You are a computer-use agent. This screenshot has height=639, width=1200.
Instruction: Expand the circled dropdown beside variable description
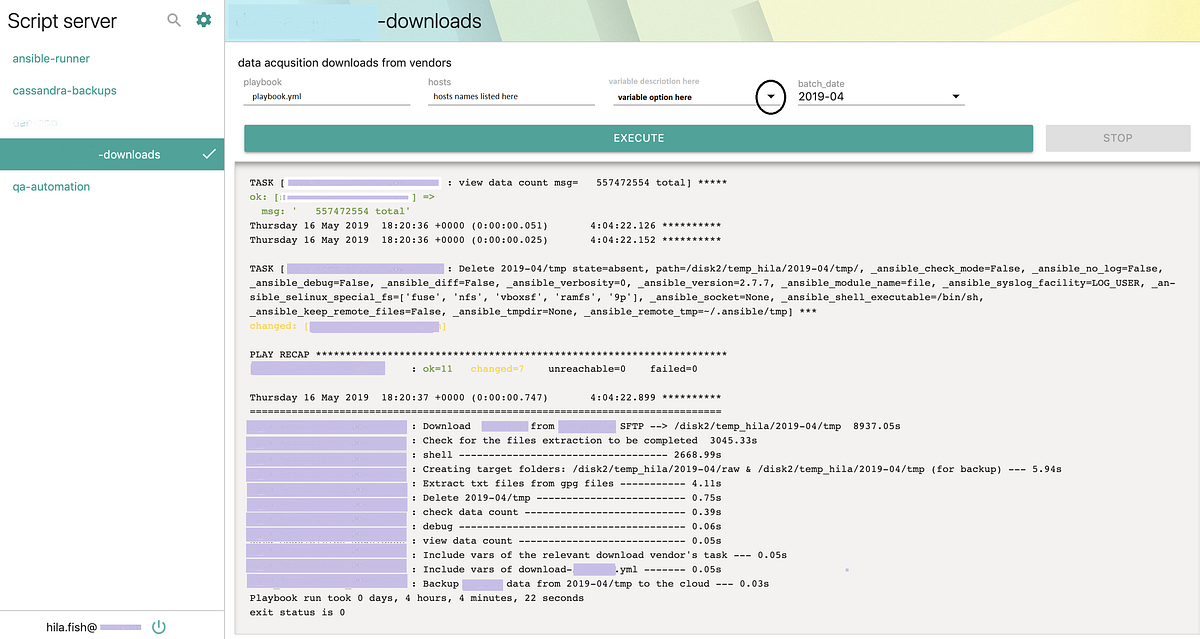click(x=770, y=96)
